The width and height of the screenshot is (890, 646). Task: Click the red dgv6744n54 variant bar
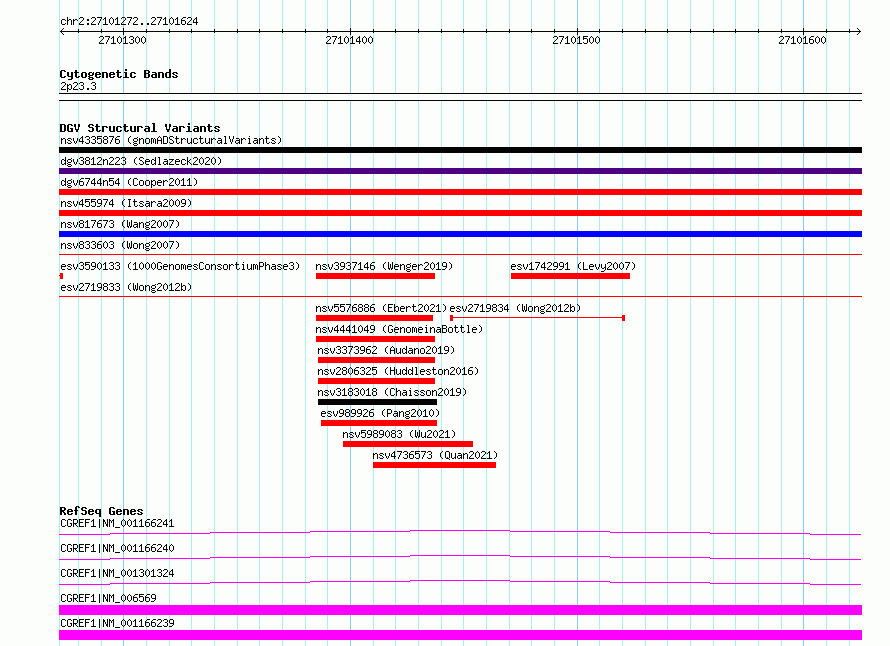(x=460, y=192)
